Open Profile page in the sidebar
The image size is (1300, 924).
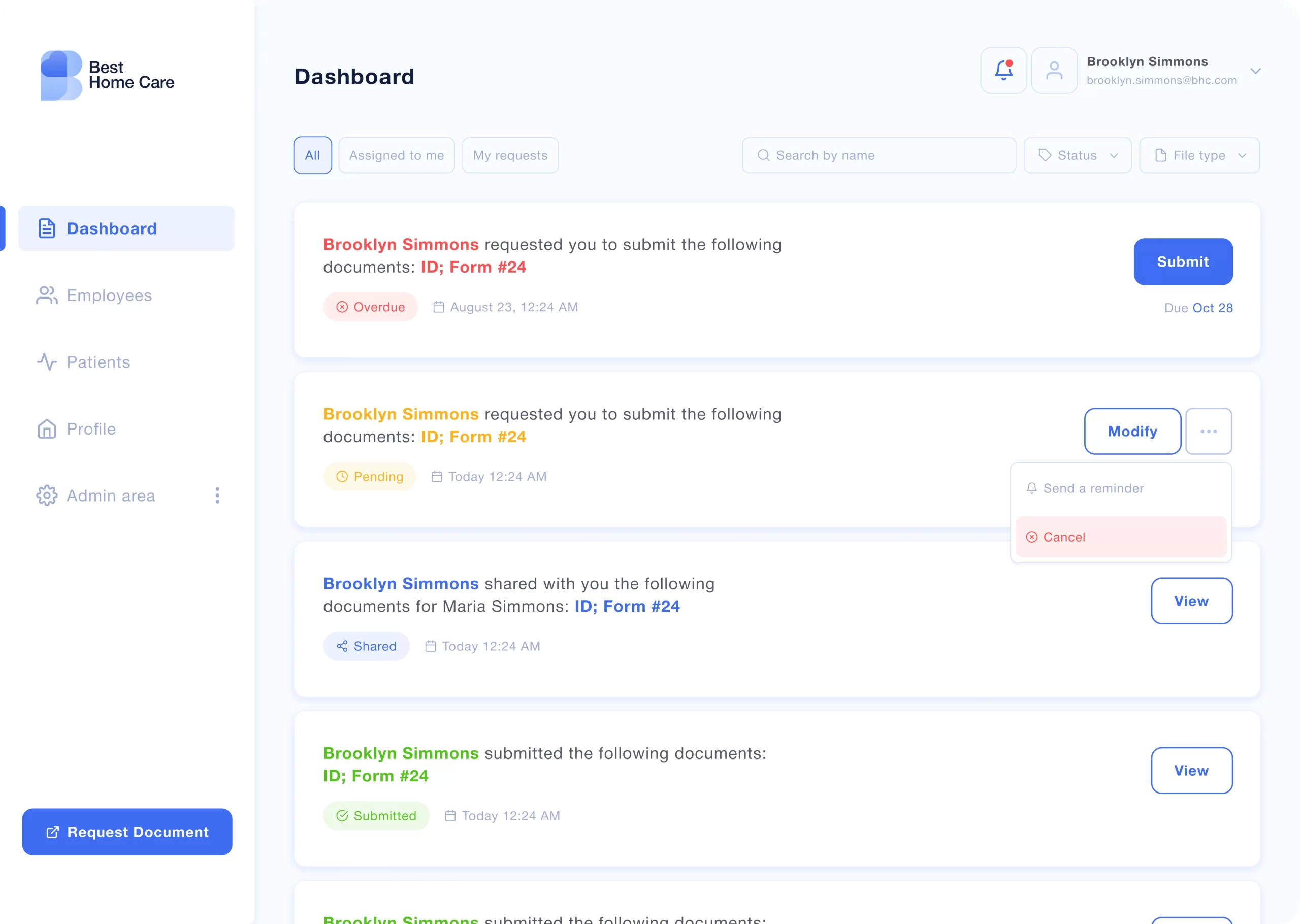pyautogui.click(x=91, y=429)
